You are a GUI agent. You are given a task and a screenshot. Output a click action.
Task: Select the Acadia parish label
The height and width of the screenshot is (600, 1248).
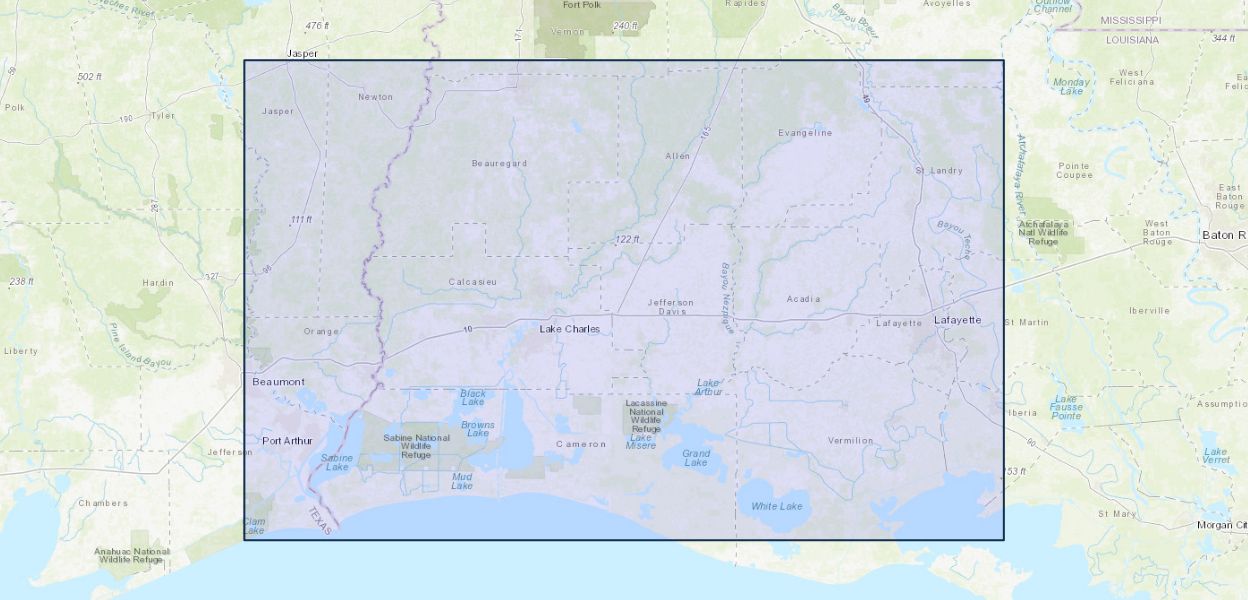click(x=803, y=299)
